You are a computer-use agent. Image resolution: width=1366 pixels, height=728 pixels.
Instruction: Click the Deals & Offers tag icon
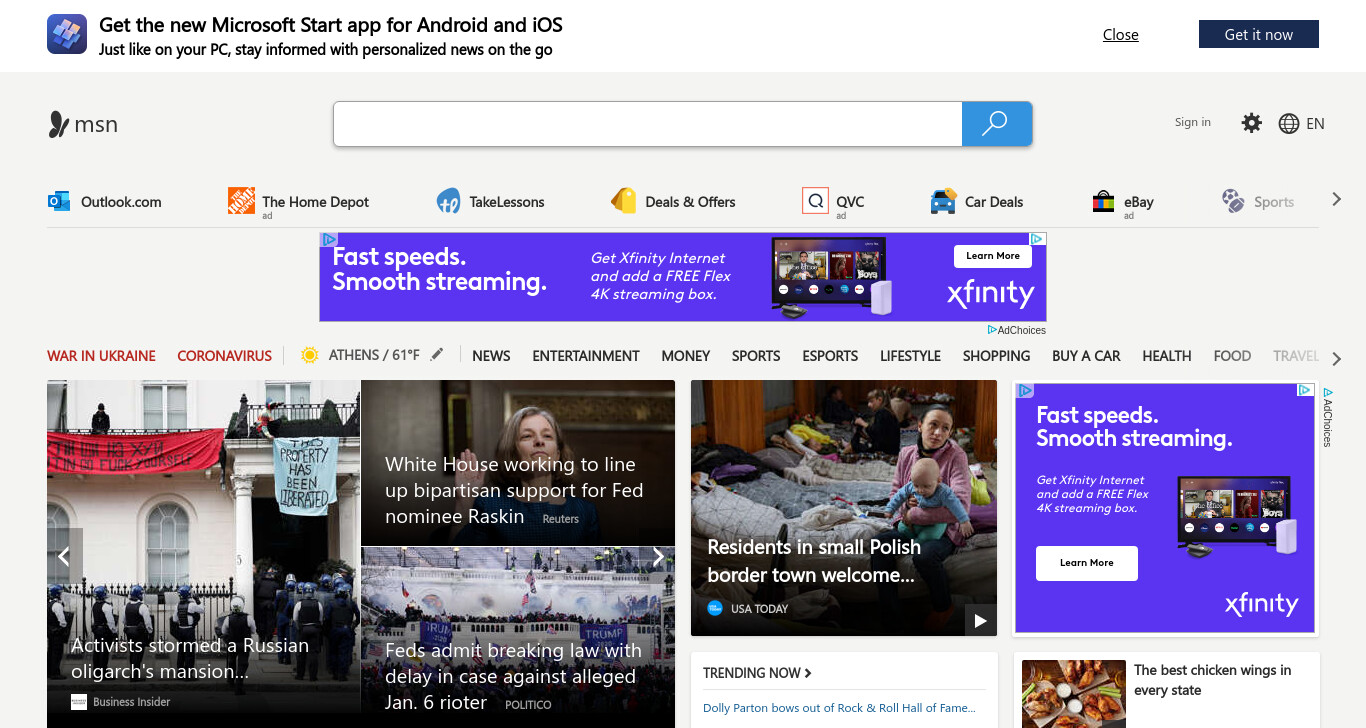point(624,201)
